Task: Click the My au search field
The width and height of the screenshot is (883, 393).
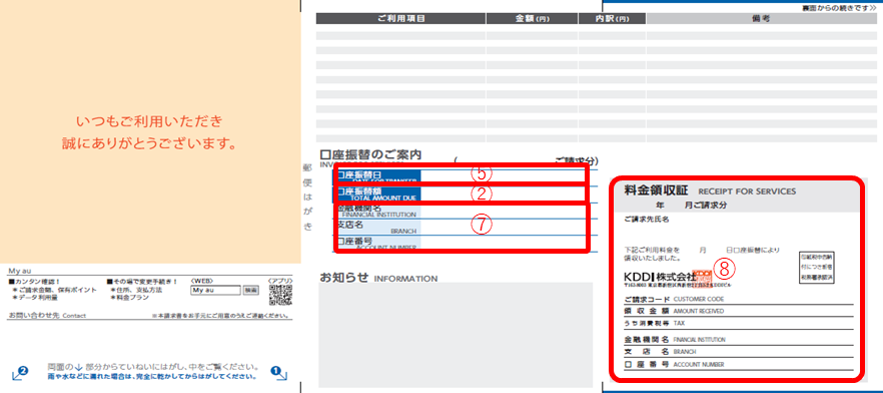Action: click(215, 290)
